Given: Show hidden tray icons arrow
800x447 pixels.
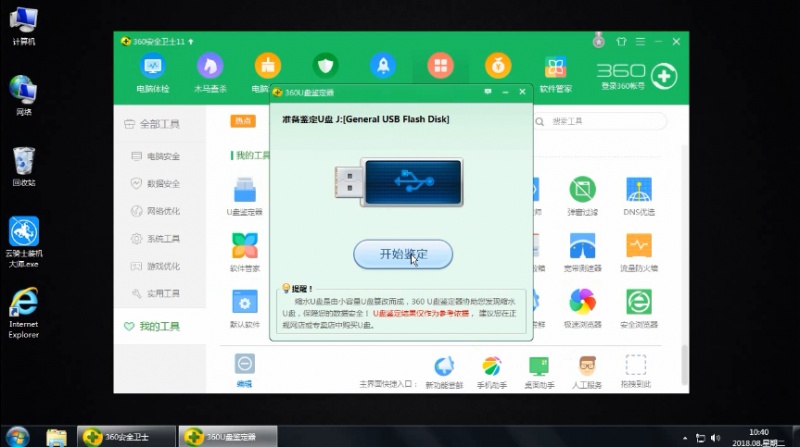Looking at the screenshot, I should tap(685, 438).
